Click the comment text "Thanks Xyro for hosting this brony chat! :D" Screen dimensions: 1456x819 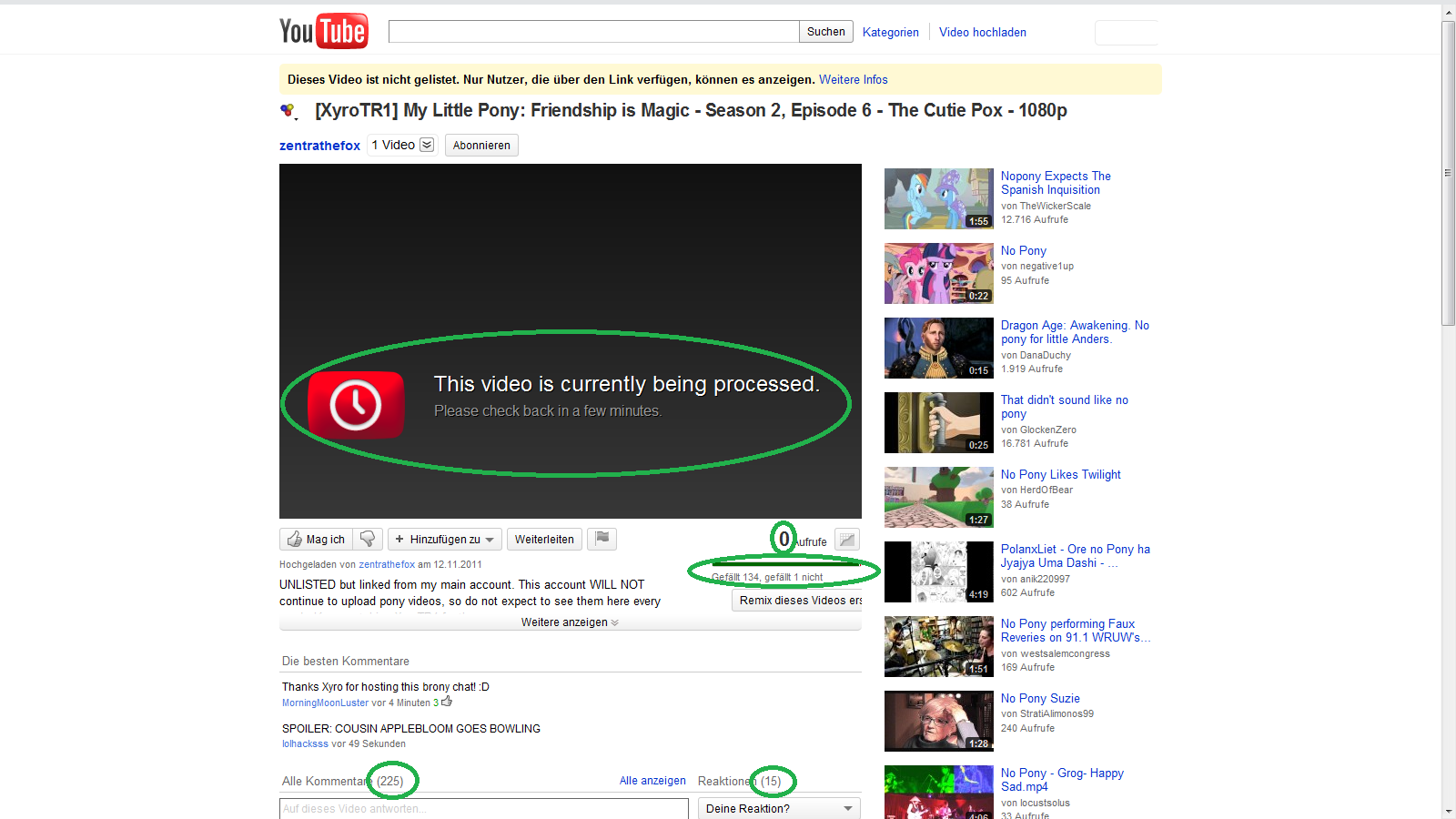(386, 687)
